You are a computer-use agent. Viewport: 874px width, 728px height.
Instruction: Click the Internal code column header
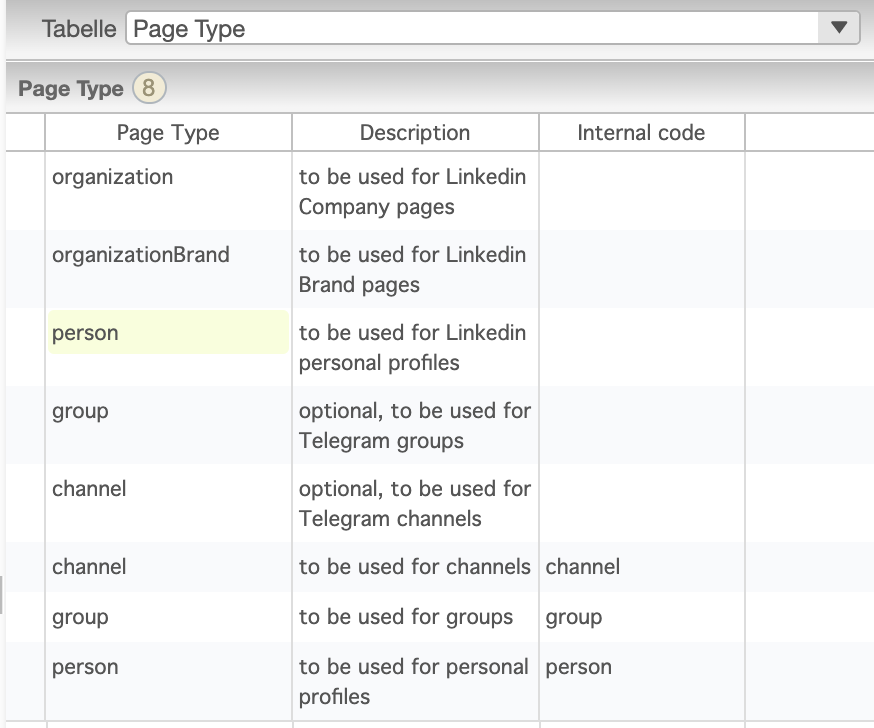pyautogui.click(x=641, y=133)
